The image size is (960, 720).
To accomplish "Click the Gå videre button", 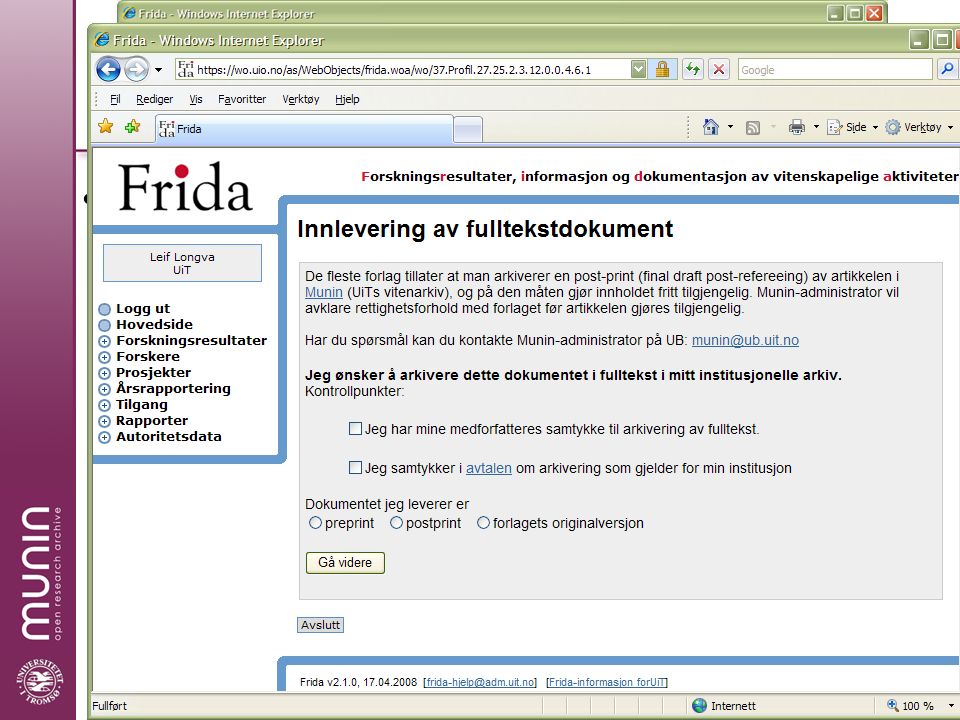I will click(345, 563).
